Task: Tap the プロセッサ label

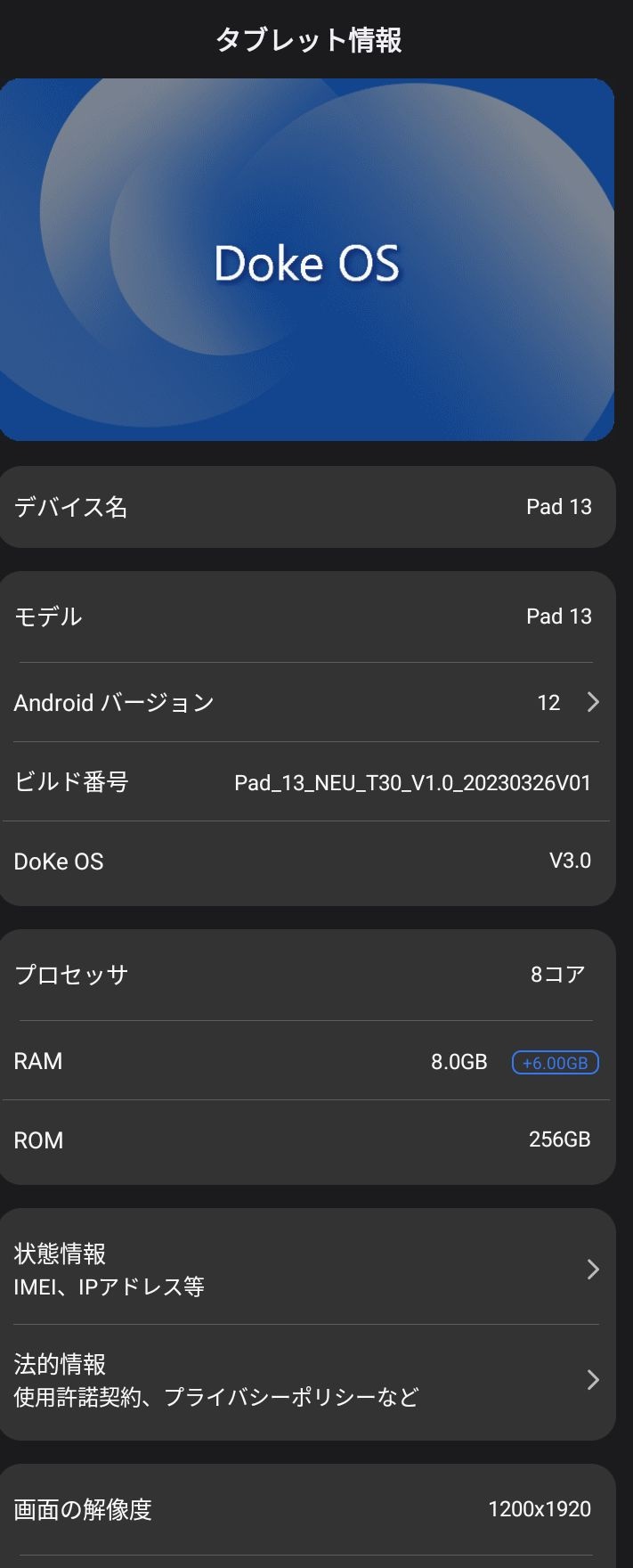Action: click(71, 975)
